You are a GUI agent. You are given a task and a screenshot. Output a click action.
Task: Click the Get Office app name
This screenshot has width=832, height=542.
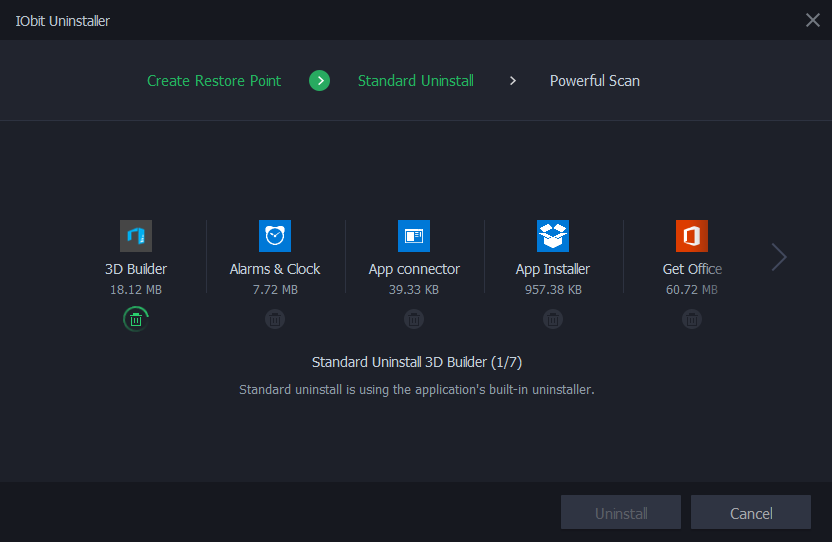pyautogui.click(x=692, y=269)
